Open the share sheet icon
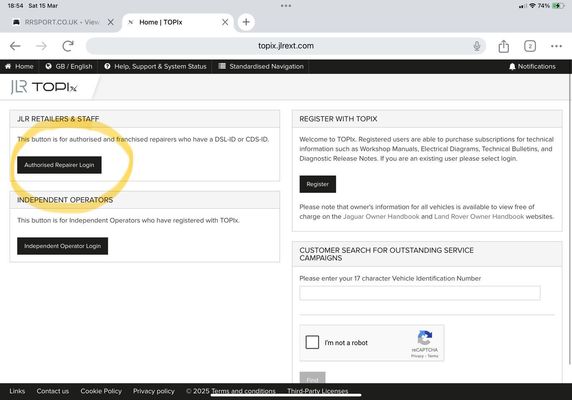 (x=503, y=46)
